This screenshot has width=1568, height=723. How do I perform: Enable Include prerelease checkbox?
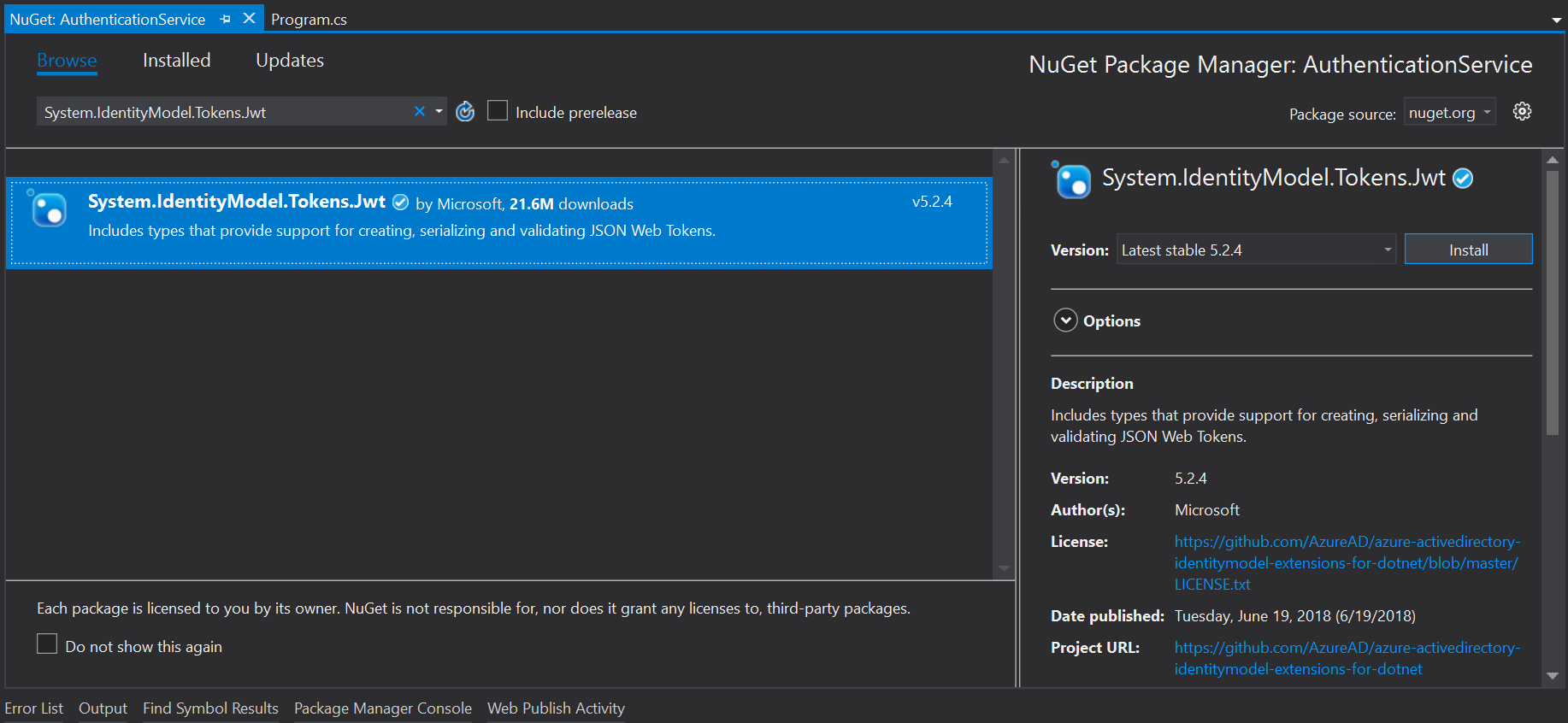click(x=498, y=111)
